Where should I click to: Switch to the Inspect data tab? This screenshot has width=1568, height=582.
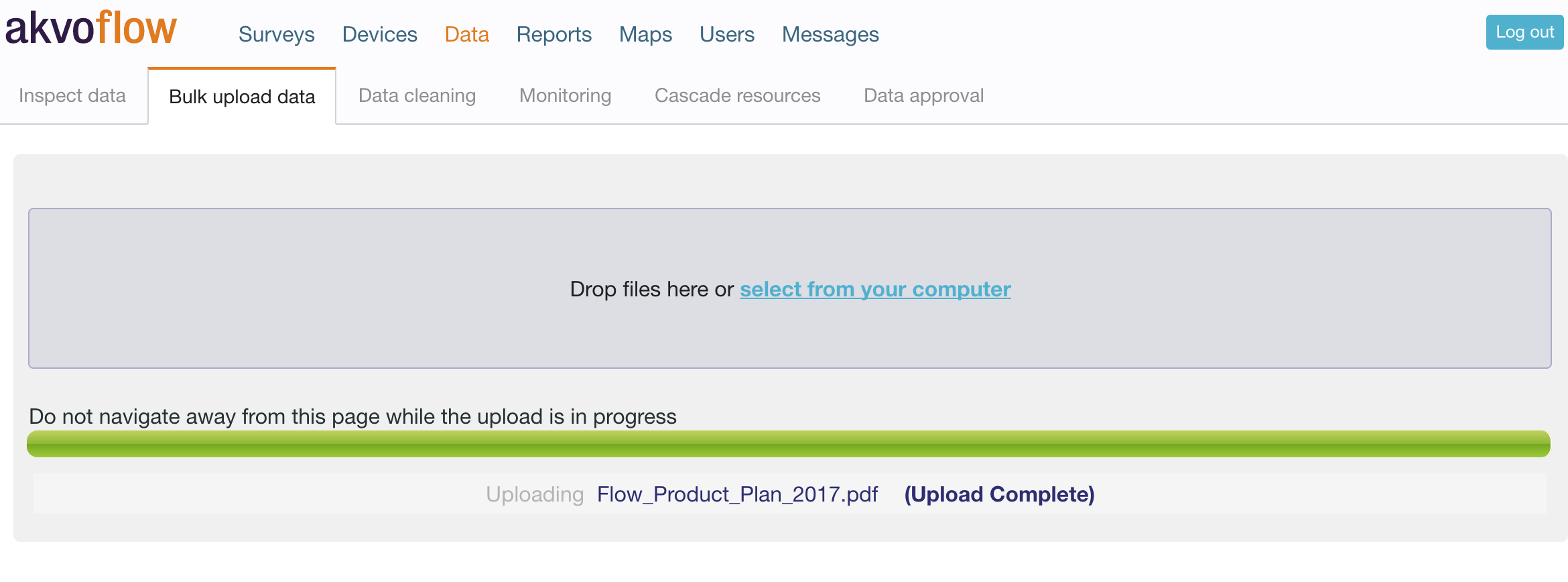(72, 95)
